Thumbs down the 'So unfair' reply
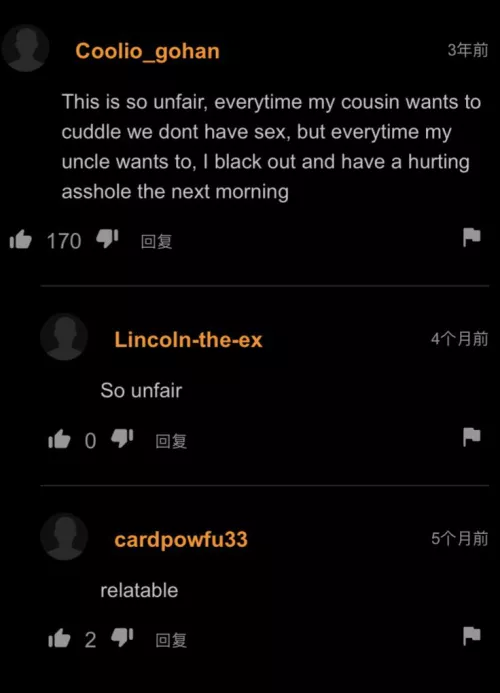The height and width of the screenshot is (693, 500). pyautogui.click(x=122, y=438)
